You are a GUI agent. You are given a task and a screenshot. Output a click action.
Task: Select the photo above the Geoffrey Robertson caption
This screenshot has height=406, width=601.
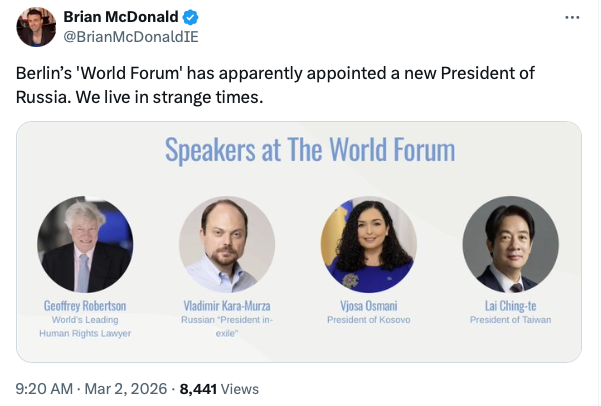(x=85, y=244)
